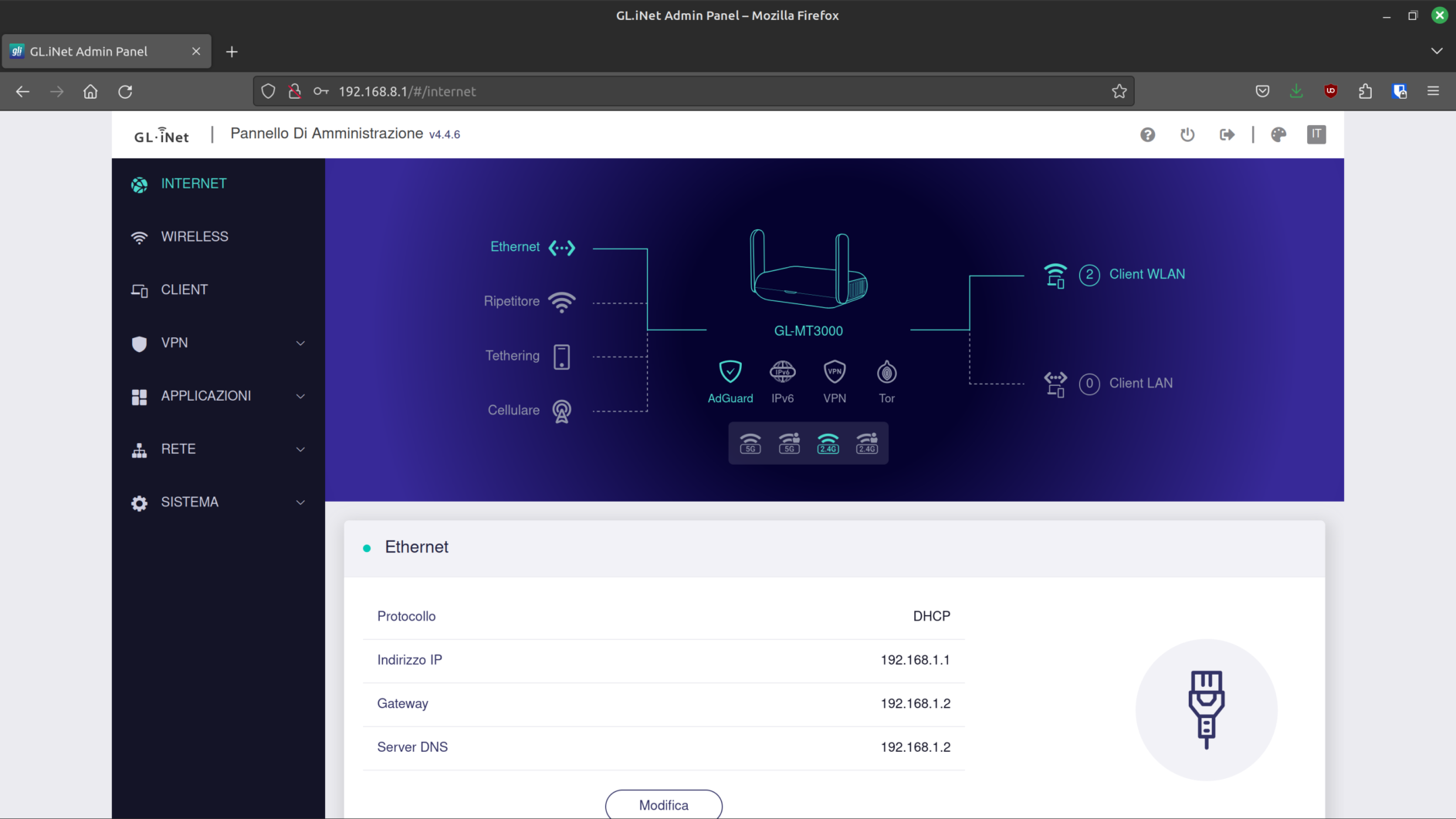Click the Indirizzo IP value 192.168.1.1
This screenshot has height=819, width=1456.
pos(916,660)
